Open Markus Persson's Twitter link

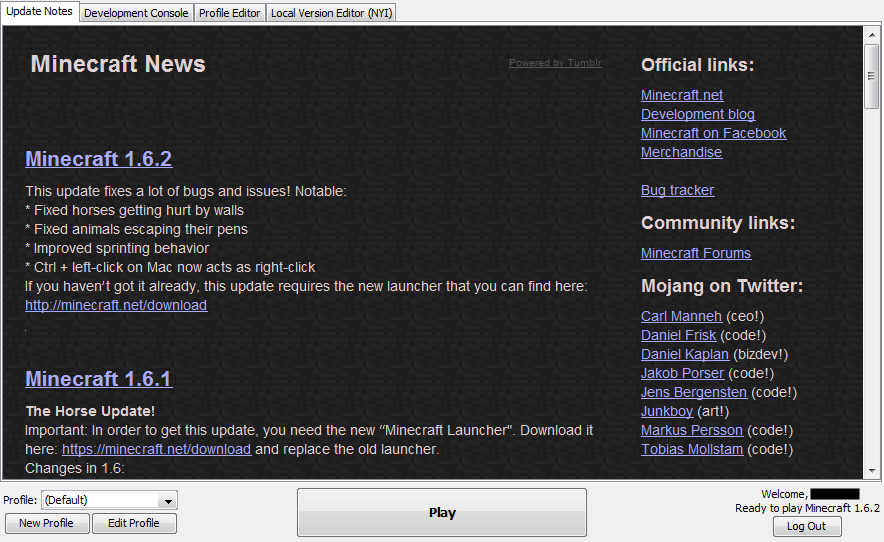tap(692, 430)
